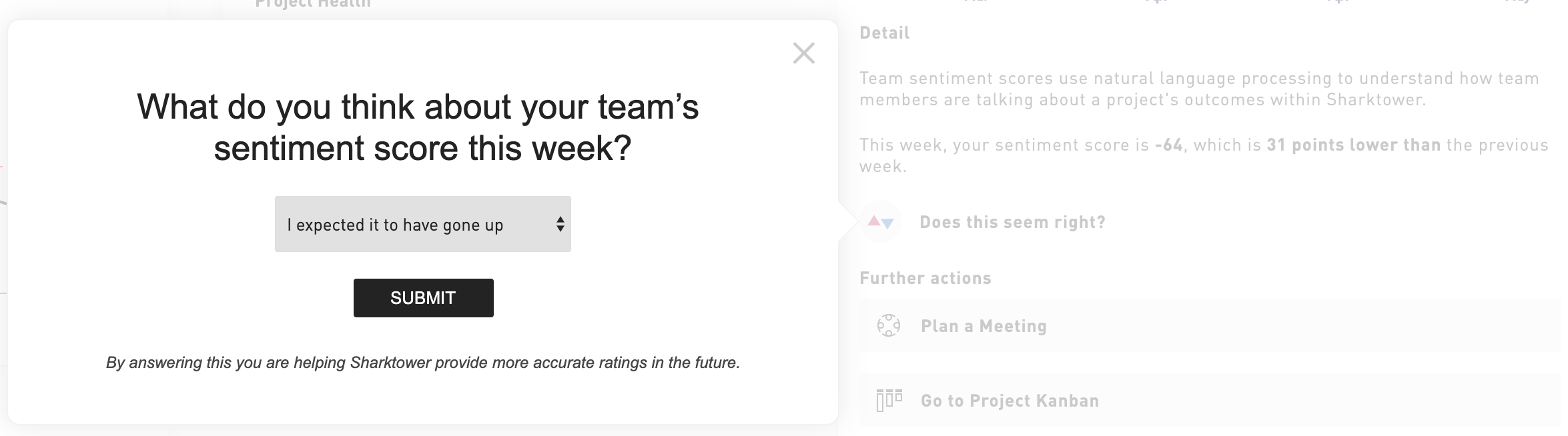Click the red-blue triangles feedback icon
This screenshot has height=436, width=1568.
point(880,222)
